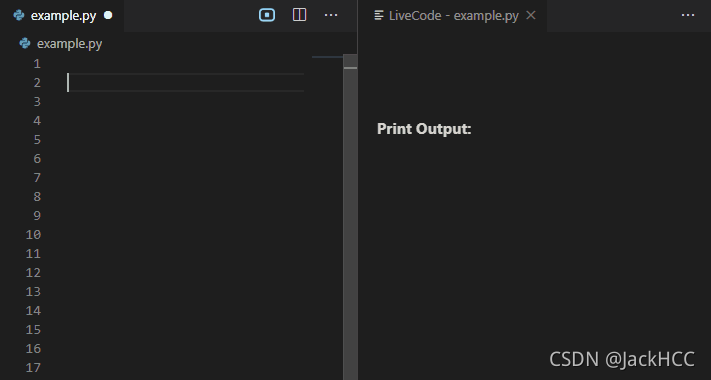The height and width of the screenshot is (380, 711).
Task: Click line number 1 in gutter
Action: 37,63
